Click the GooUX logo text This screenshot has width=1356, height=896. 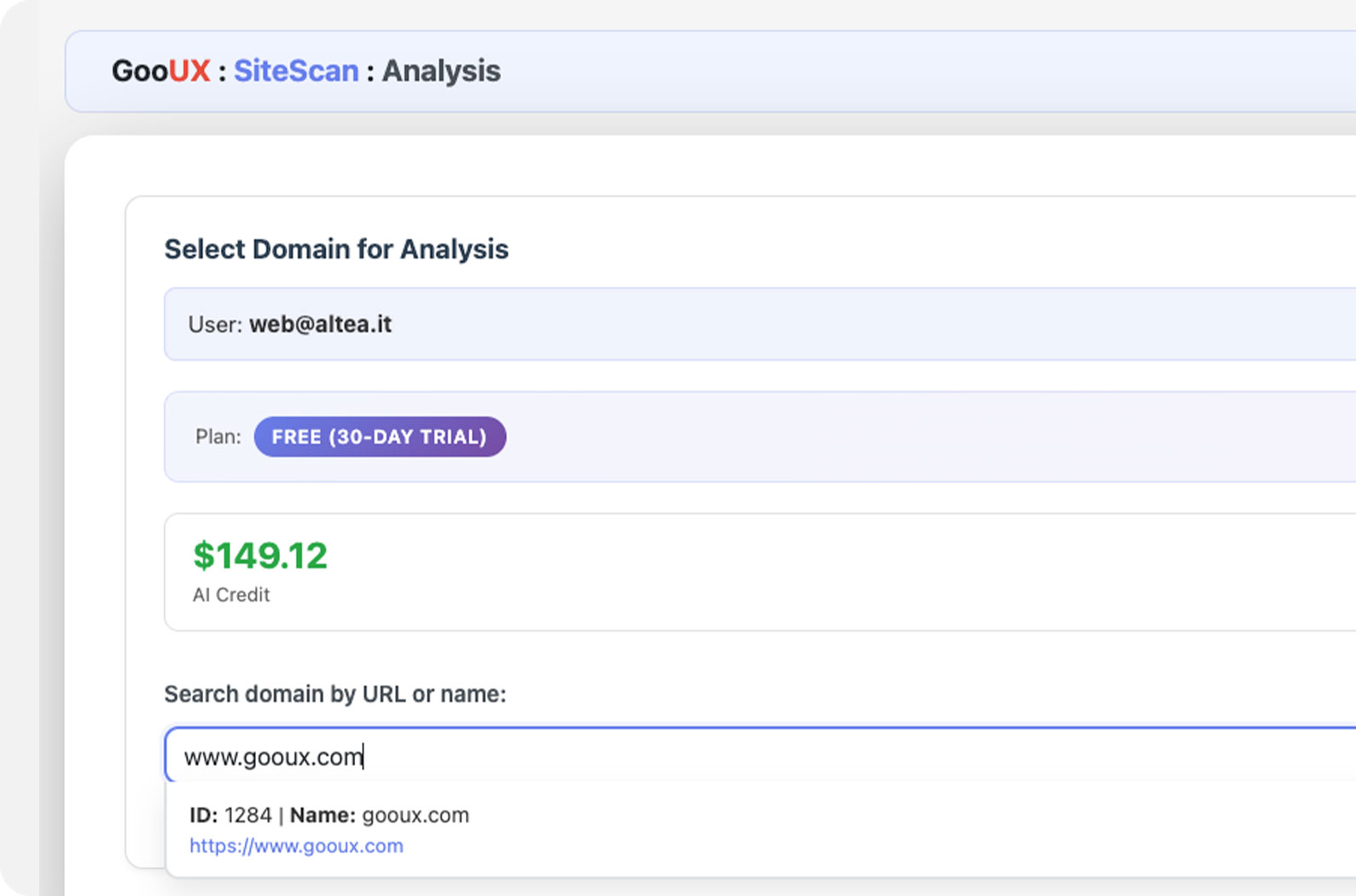pyautogui.click(x=160, y=71)
